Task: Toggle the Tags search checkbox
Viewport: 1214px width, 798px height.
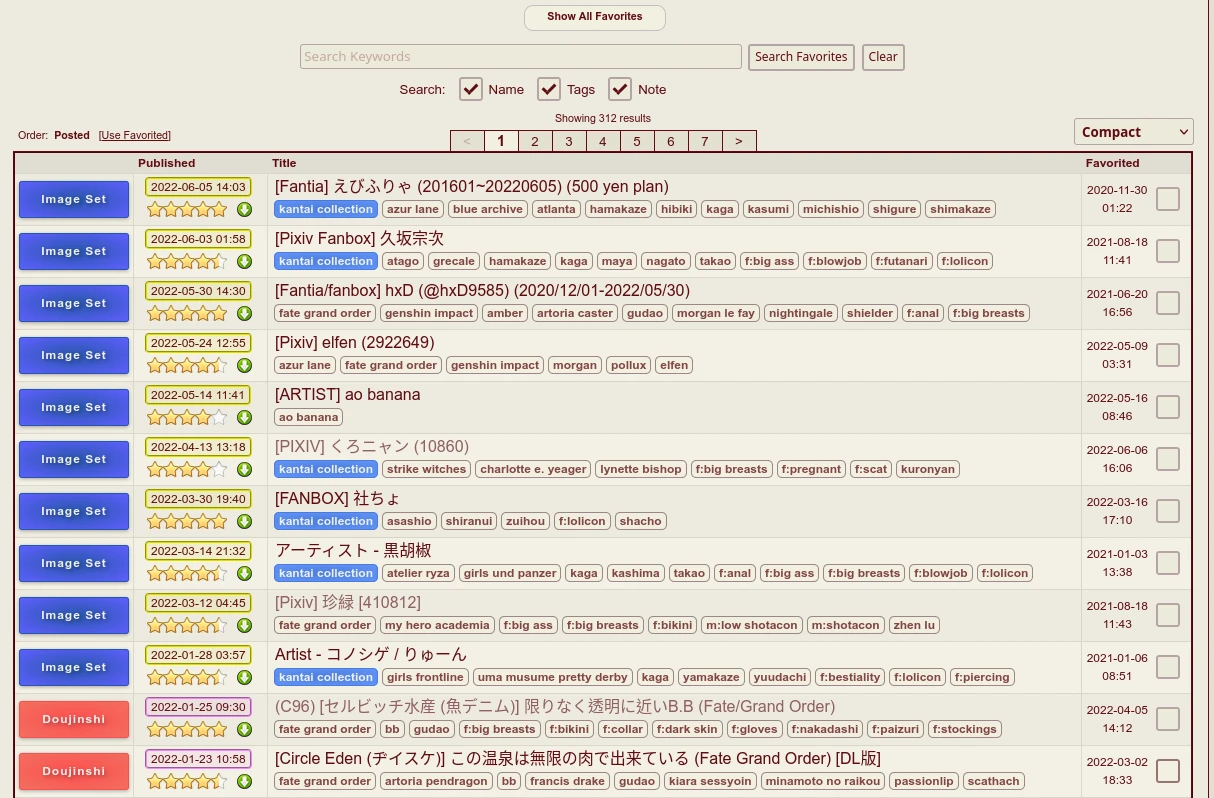Action: pos(549,89)
